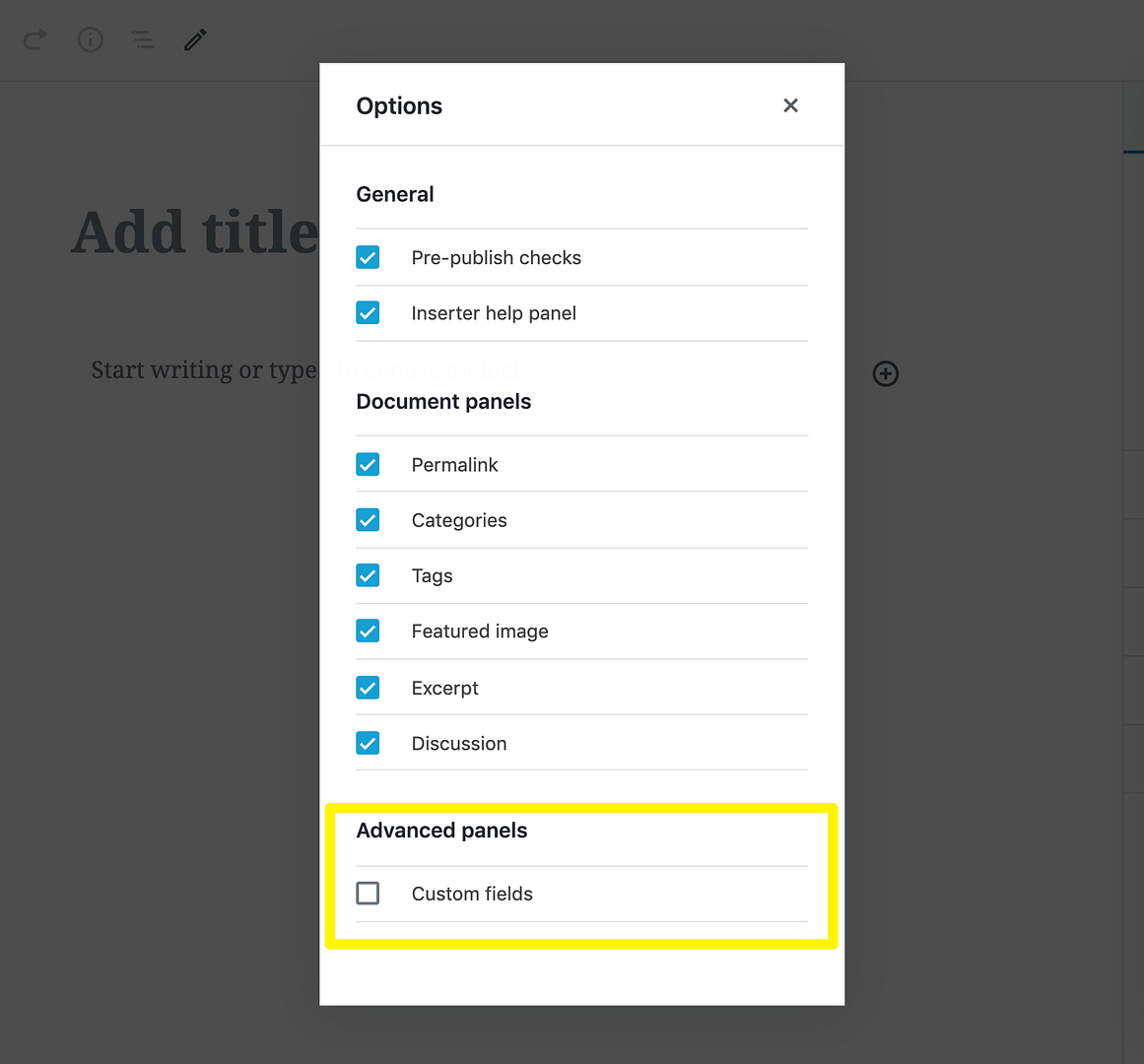Disable the Excerpt panel checkbox
The image size is (1144, 1064).
coord(368,687)
